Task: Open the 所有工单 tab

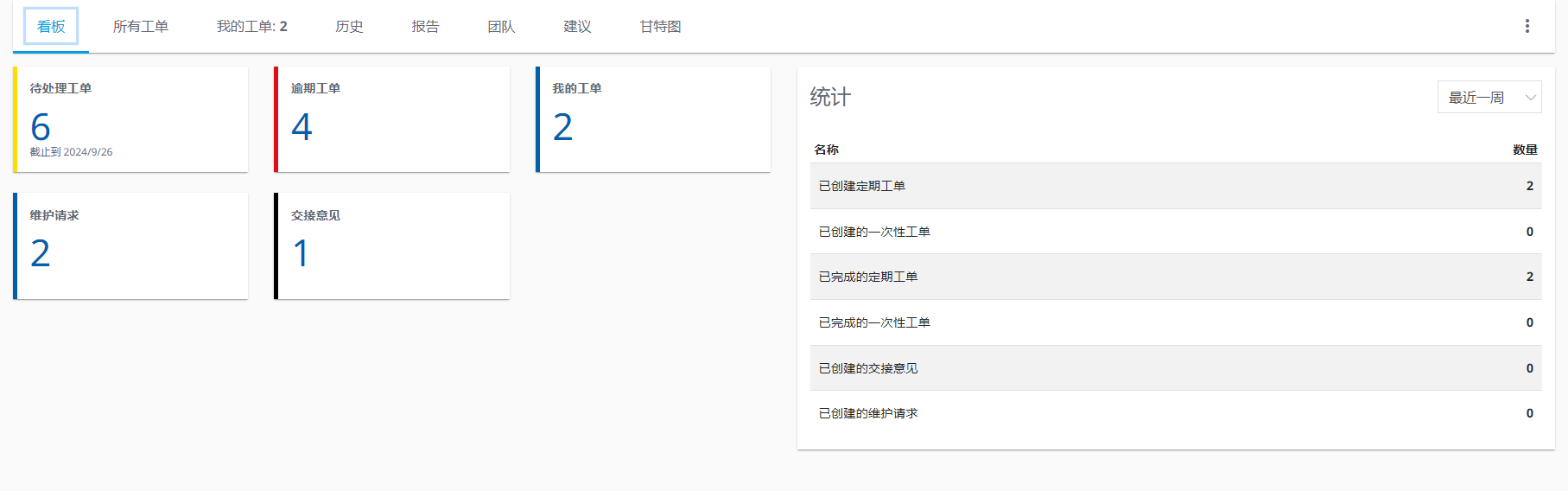Action: (x=140, y=27)
